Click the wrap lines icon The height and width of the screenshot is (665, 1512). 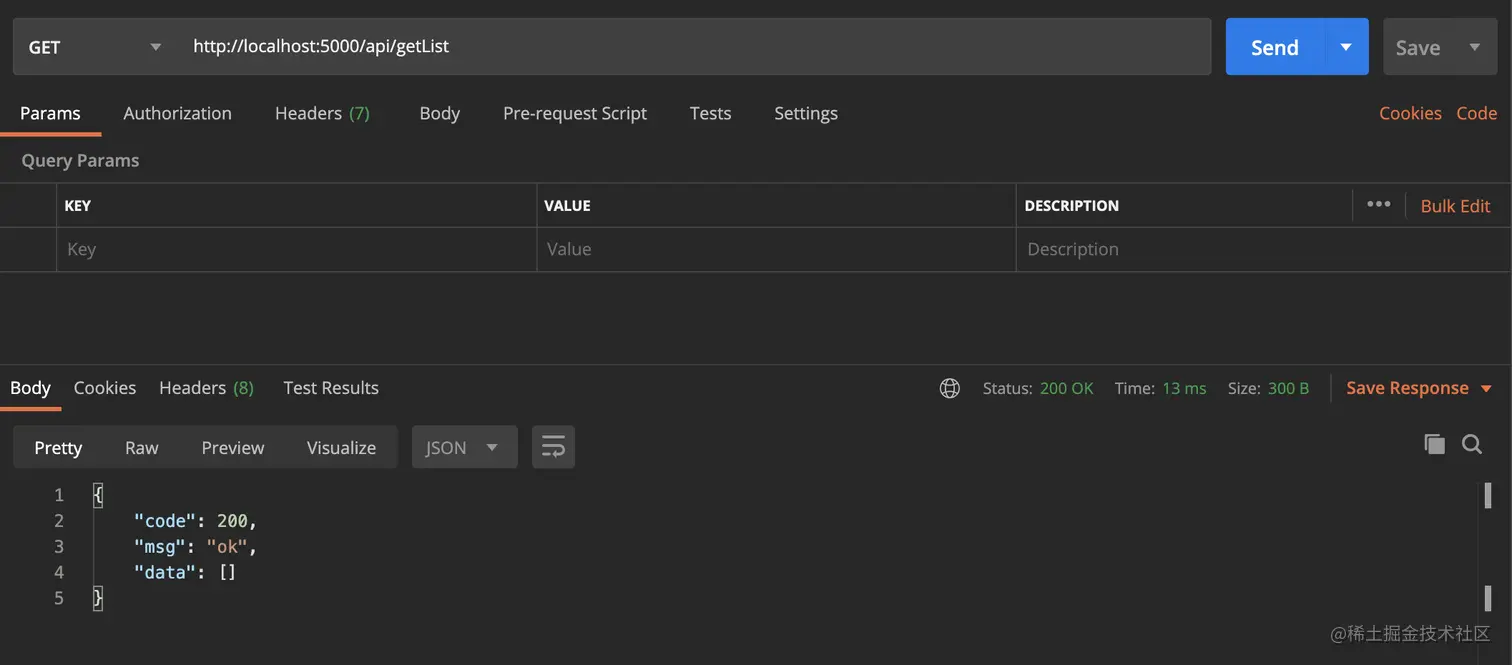[553, 447]
